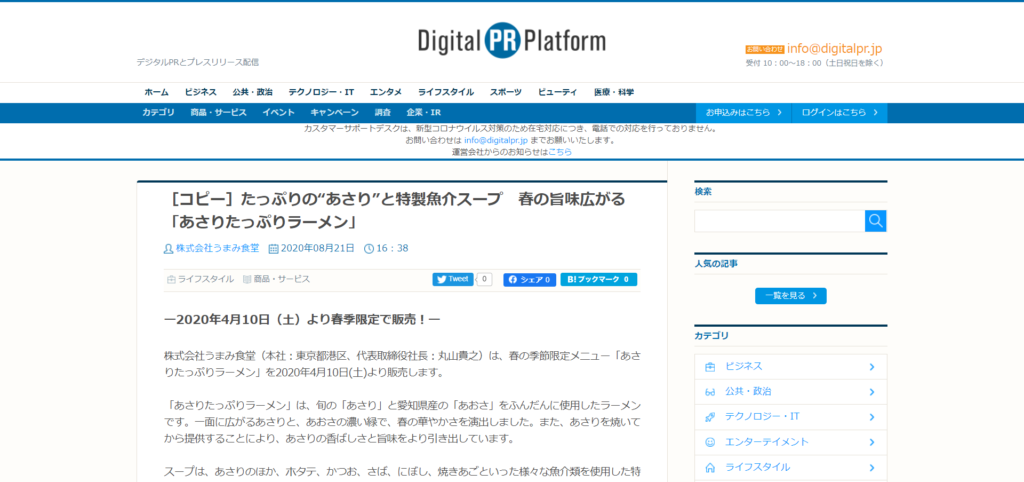
Task: Click the magnifier search button
Action: (876, 221)
